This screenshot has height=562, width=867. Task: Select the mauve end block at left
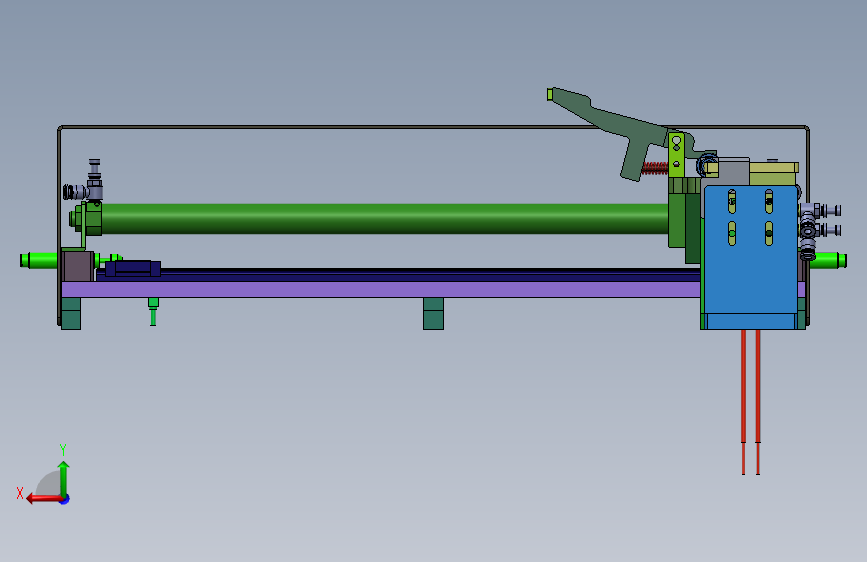(x=77, y=266)
